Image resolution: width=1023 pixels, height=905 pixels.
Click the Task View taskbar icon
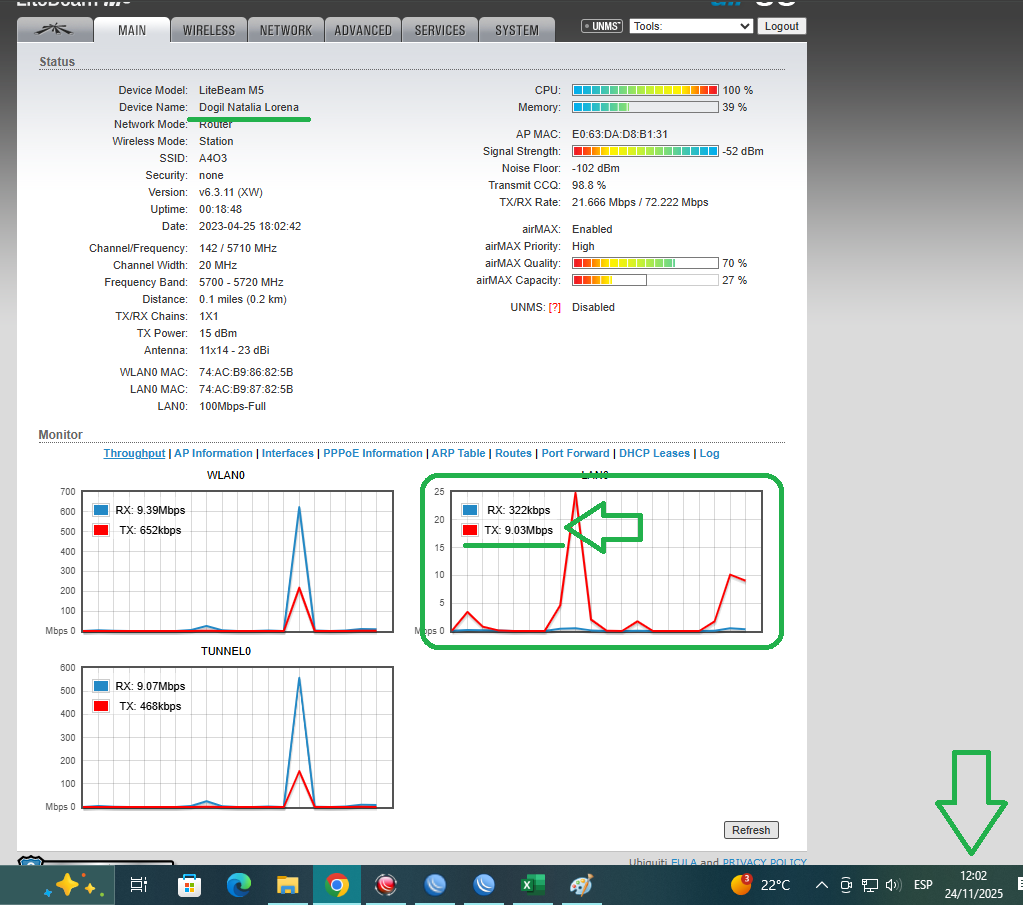[x=139, y=885]
